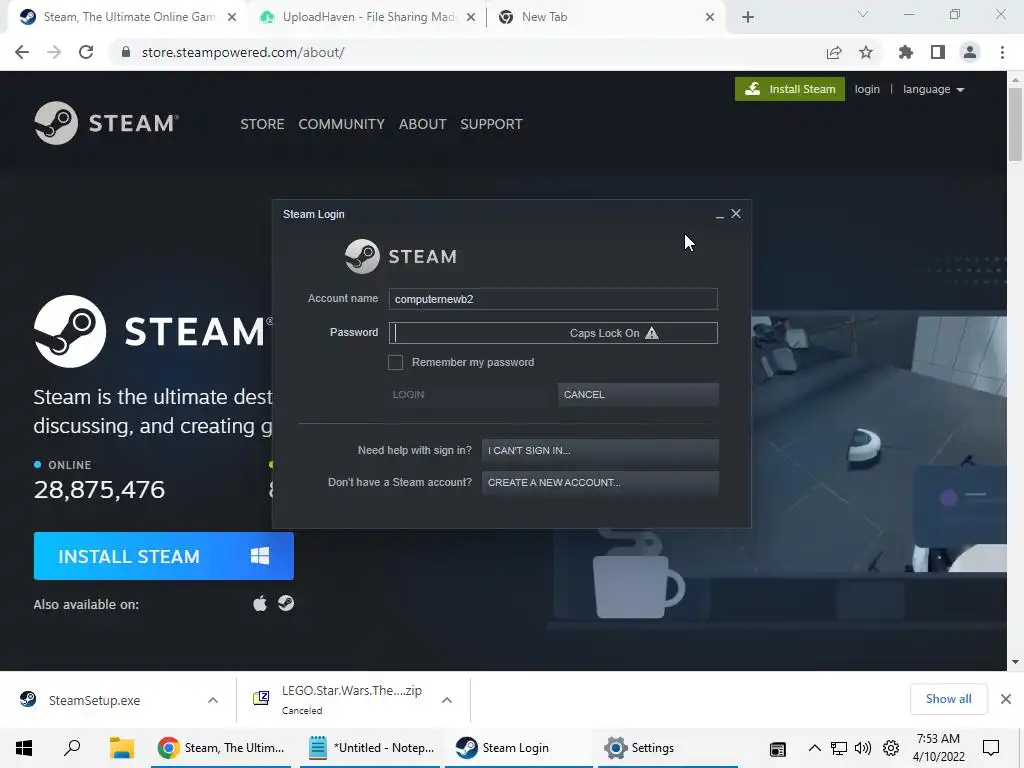Click the Account name input field

point(553,299)
